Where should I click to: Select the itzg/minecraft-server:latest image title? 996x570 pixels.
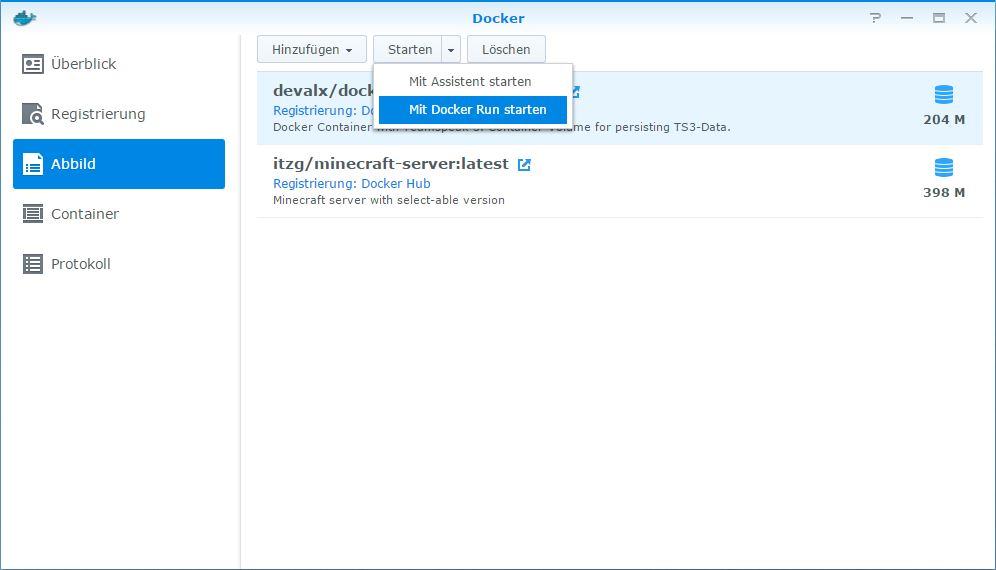click(x=391, y=164)
